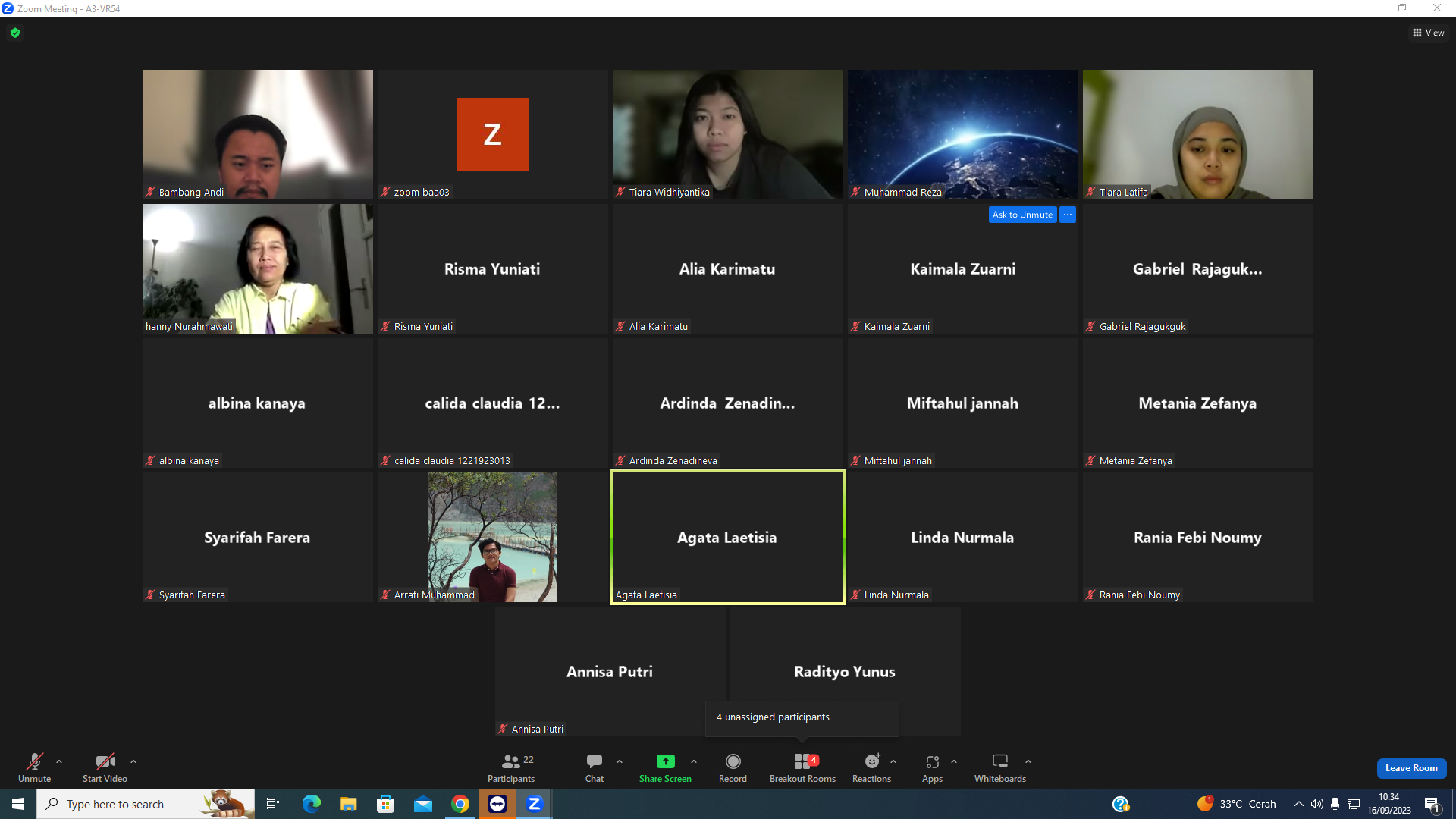The width and height of the screenshot is (1456, 819).
Task: Select Arrafi Muhammad photo tile
Action: 493,537
